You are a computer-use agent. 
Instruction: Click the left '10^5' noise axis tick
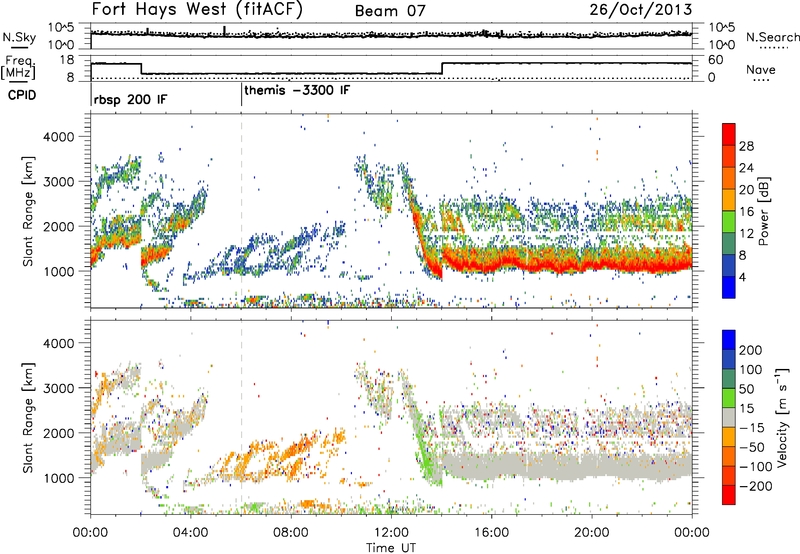click(x=61, y=27)
